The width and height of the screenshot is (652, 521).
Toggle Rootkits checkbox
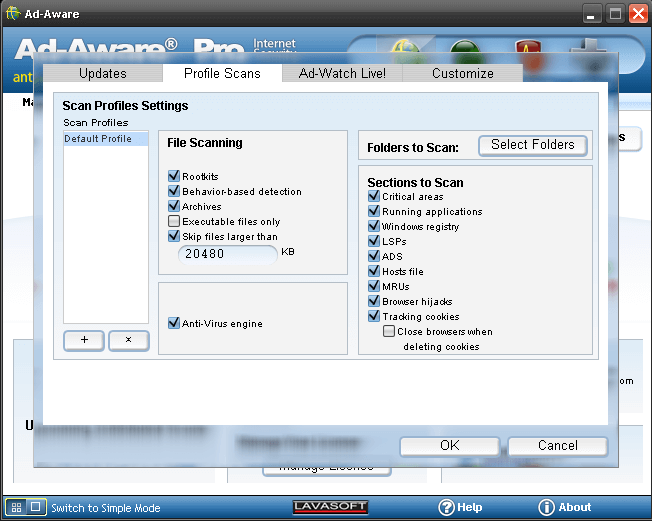pyautogui.click(x=174, y=176)
